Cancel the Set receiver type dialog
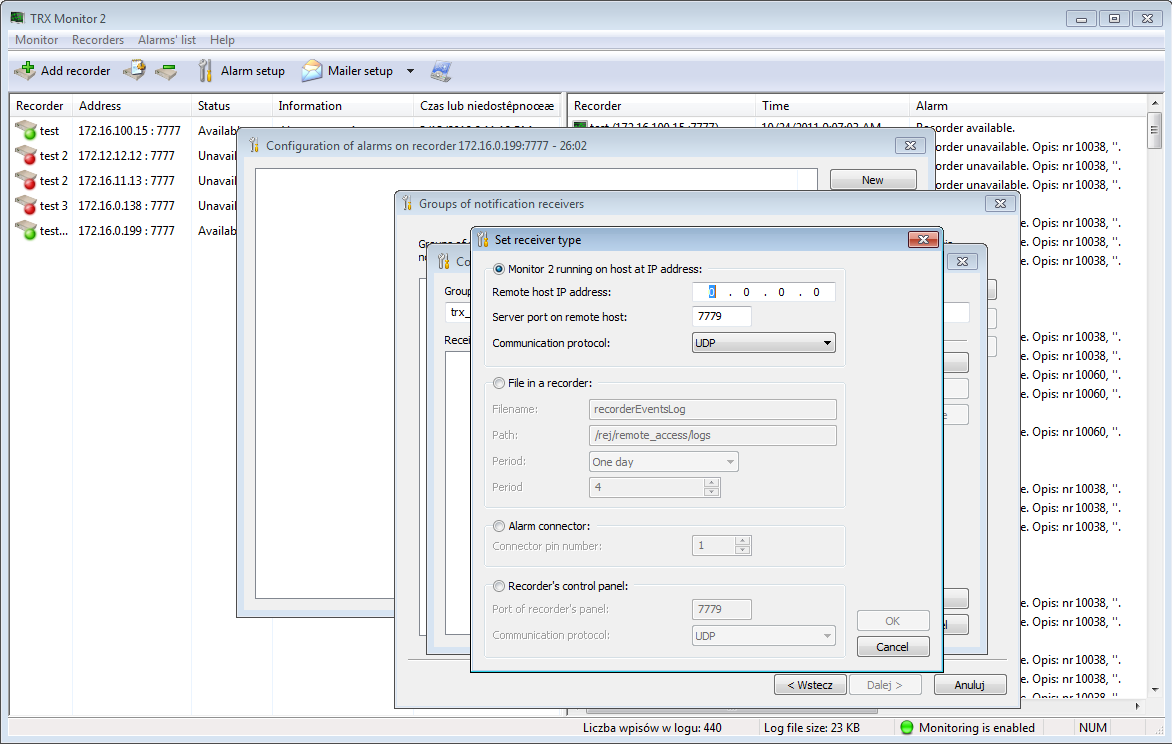Viewport: 1172px width, 744px height. click(892, 647)
